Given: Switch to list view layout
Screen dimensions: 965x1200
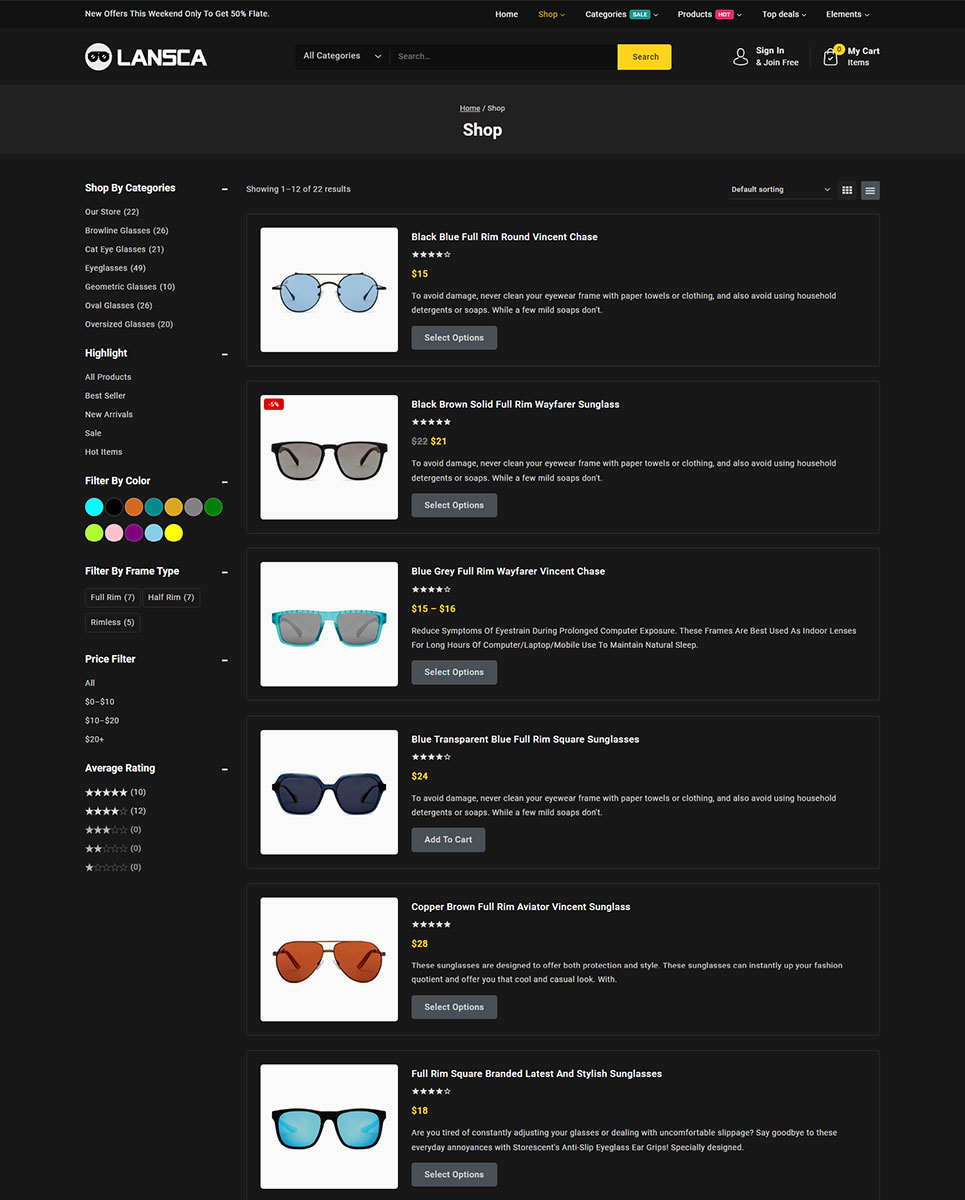Looking at the screenshot, I should [x=870, y=190].
